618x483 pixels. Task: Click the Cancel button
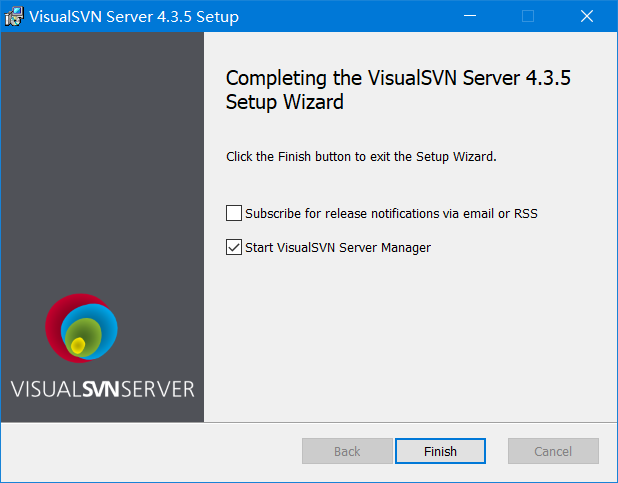[553, 451]
